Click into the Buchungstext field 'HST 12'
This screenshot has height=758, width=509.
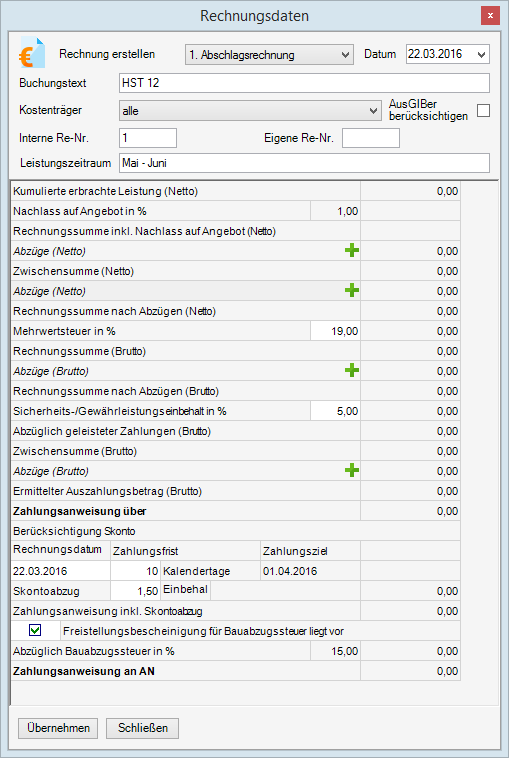(x=304, y=83)
